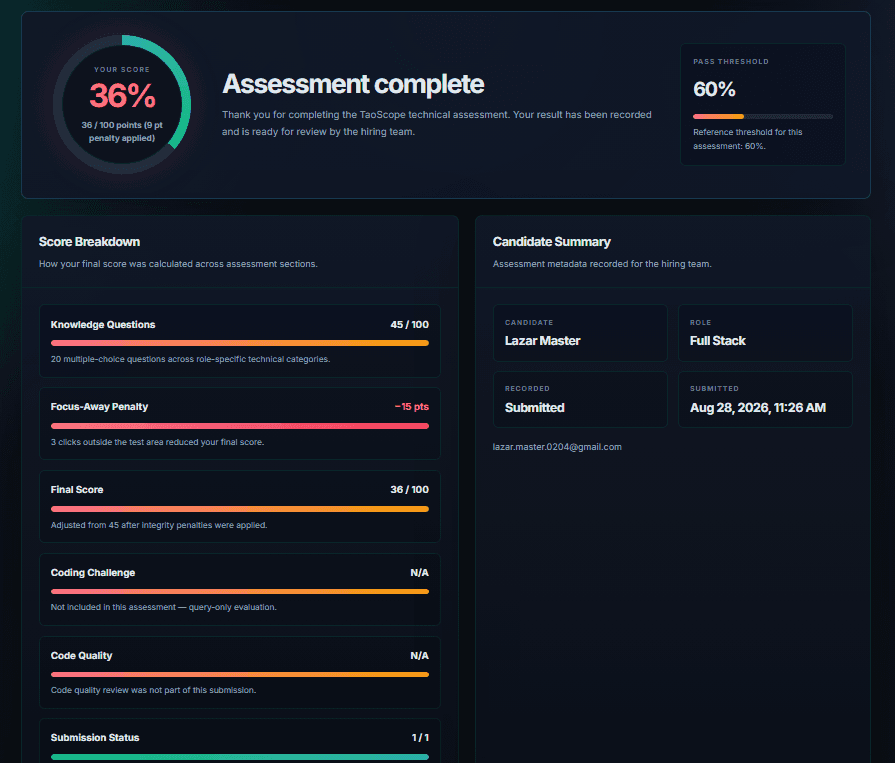895x763 pixels.
Task: Click the candidate name 'Lazar Master'
Action: [542, 341]
